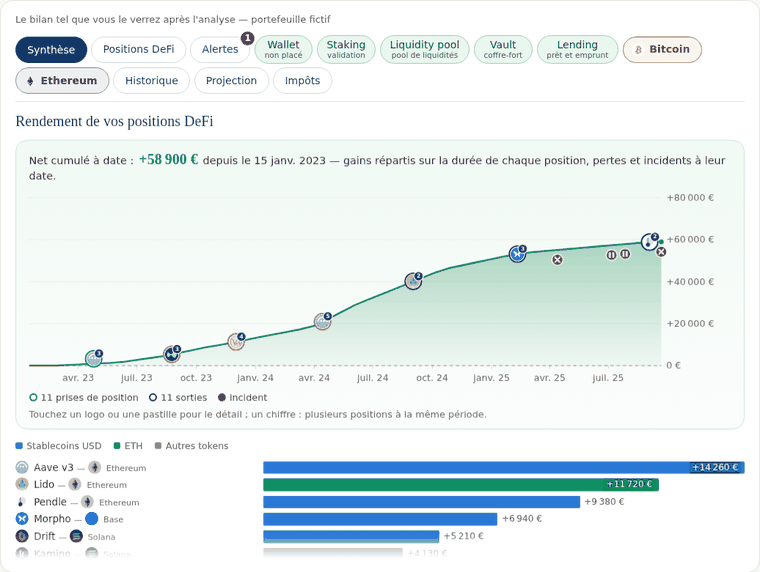
Task: Switch to the Synthèse tab
Action: coord(51,49)
